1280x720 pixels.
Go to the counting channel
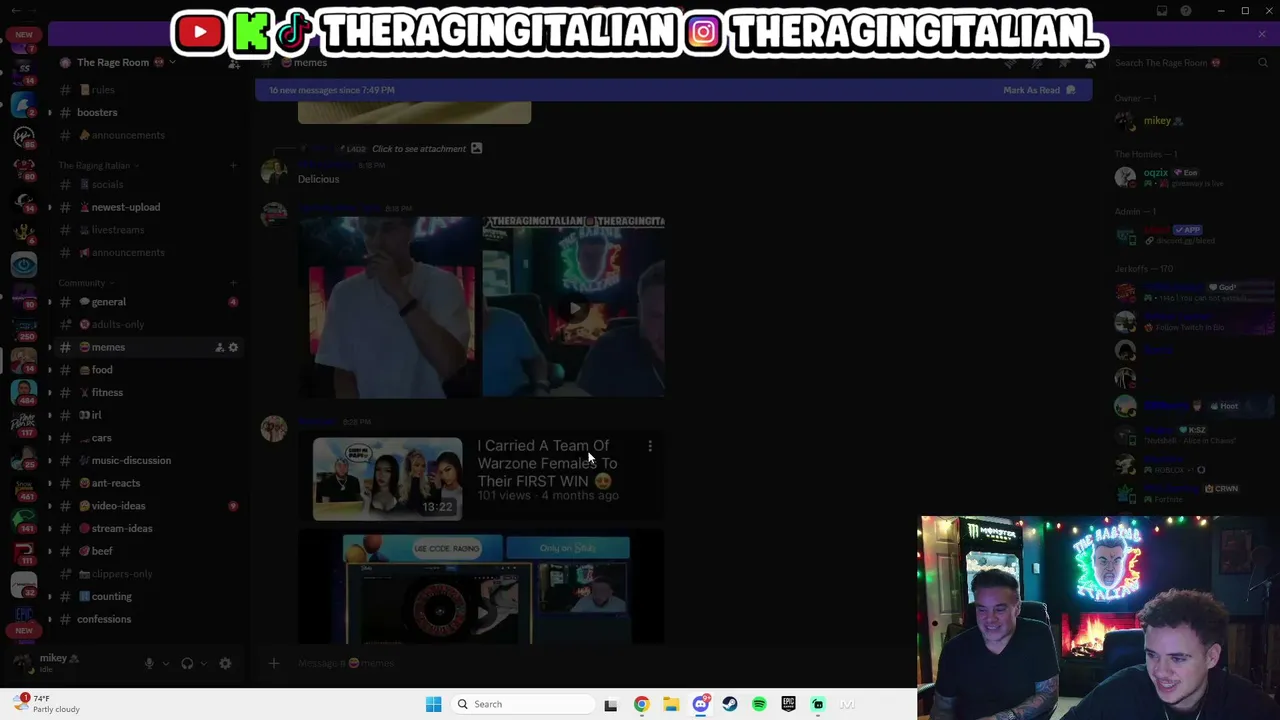(148, 596)
